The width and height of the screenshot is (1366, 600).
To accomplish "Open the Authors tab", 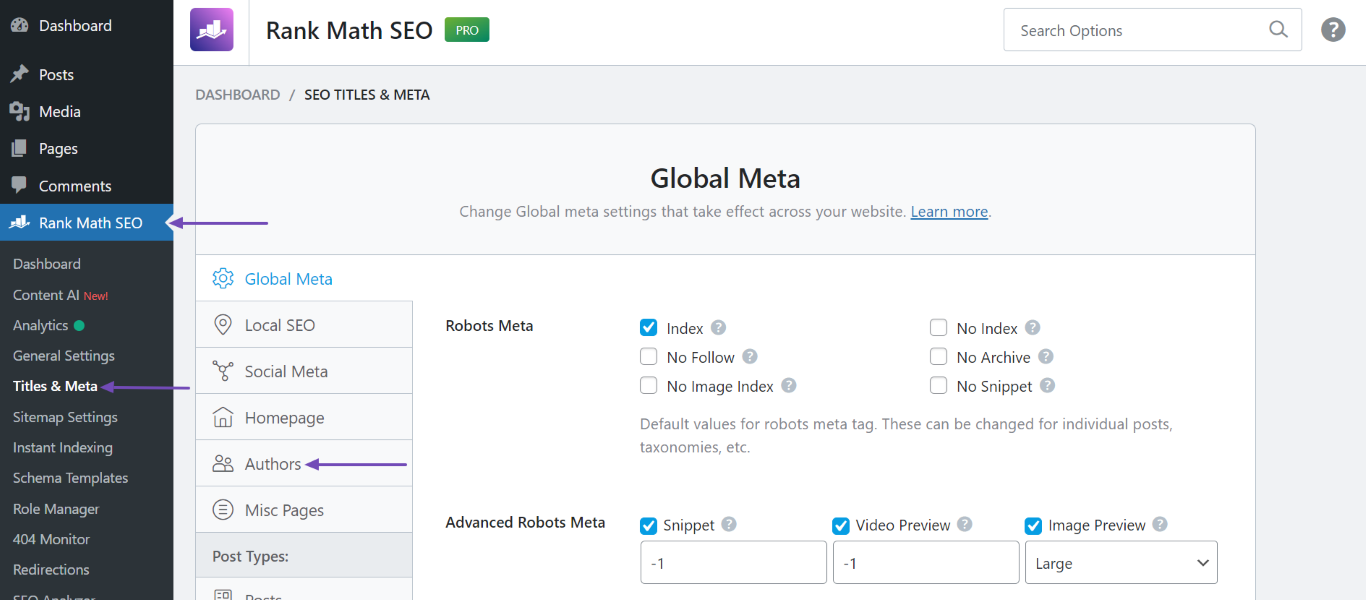I will tap(304, 464).
